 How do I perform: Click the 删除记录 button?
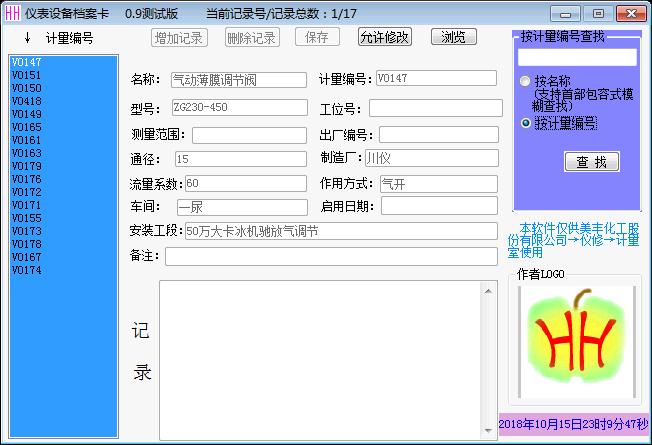tap(252, 38)
